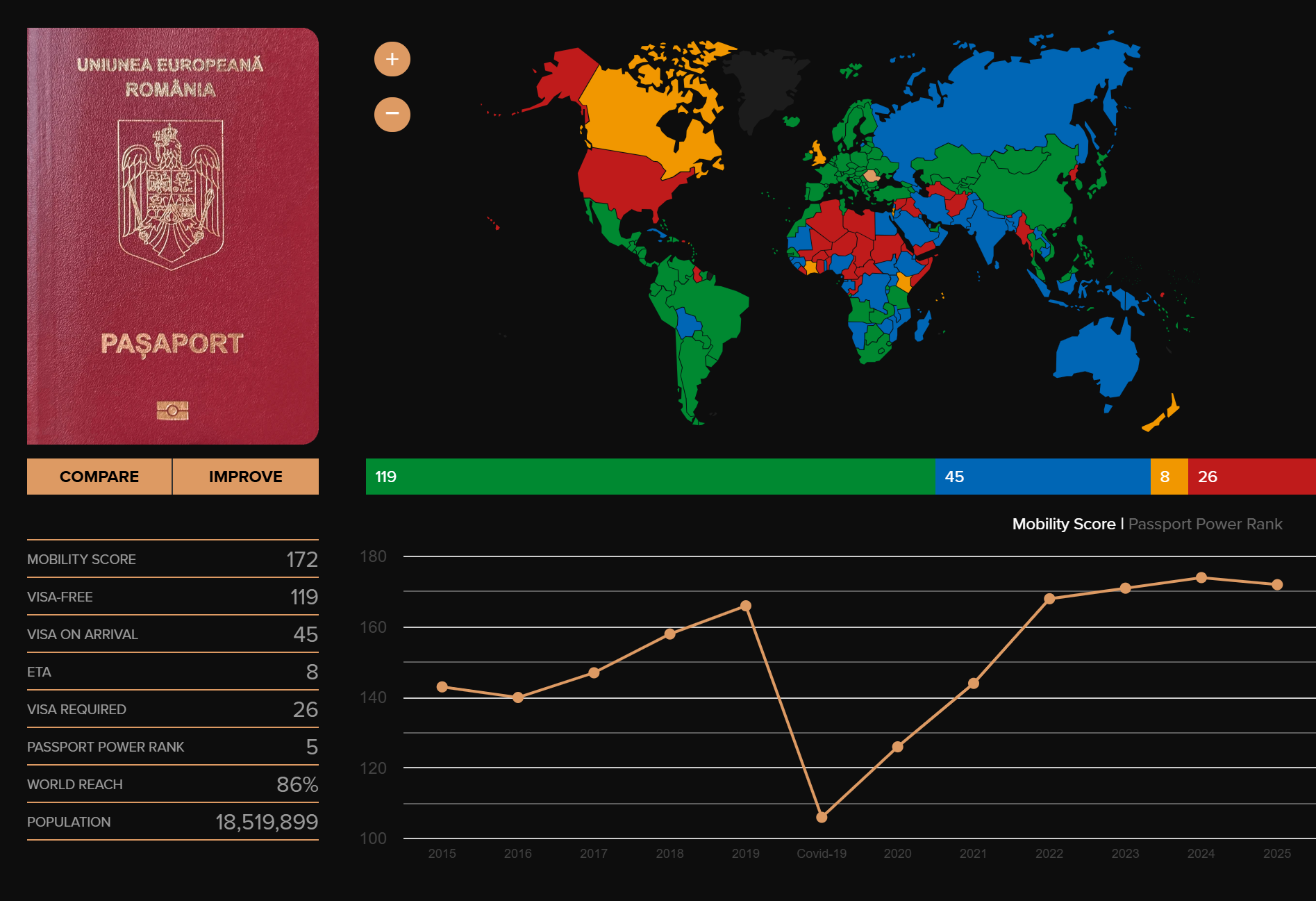Click the VISA ON ARRIVAL row label
The width and height of the screenshot is (1316, 901).
coord(83,634)
